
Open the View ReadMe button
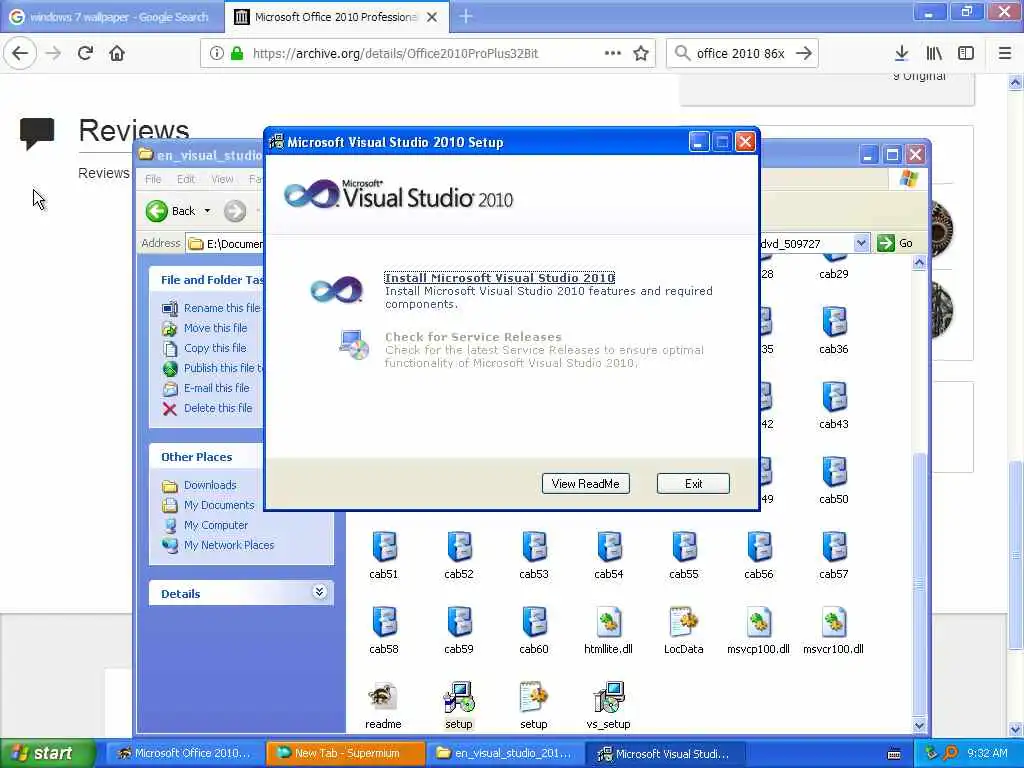(586, 484)
